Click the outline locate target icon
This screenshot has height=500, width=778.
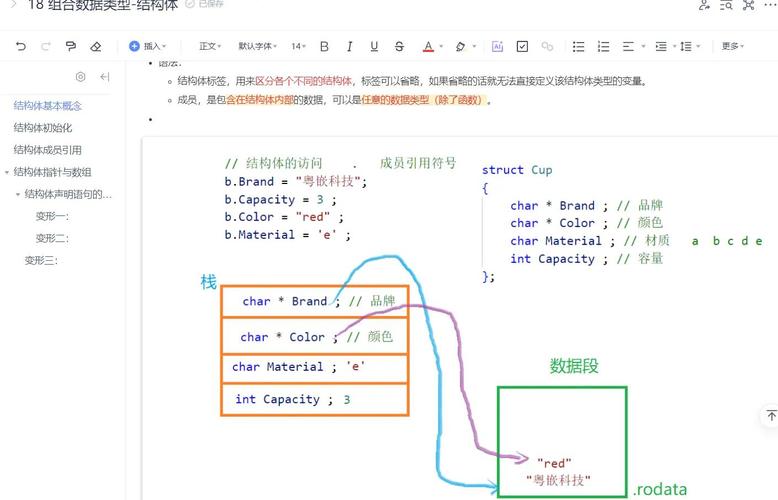[x=80, y=76]
